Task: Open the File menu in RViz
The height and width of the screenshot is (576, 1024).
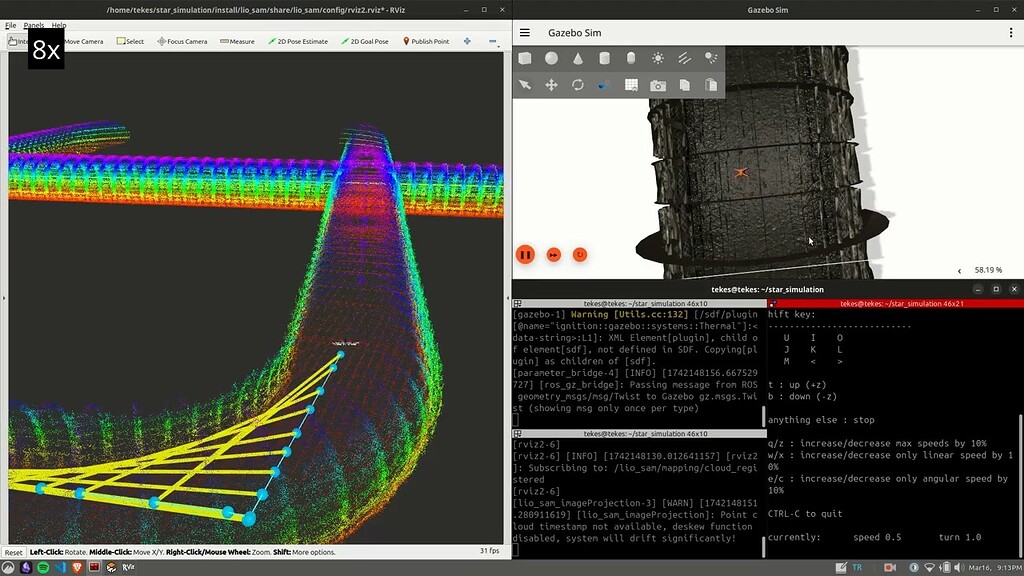Action: (x=10, y=25)
